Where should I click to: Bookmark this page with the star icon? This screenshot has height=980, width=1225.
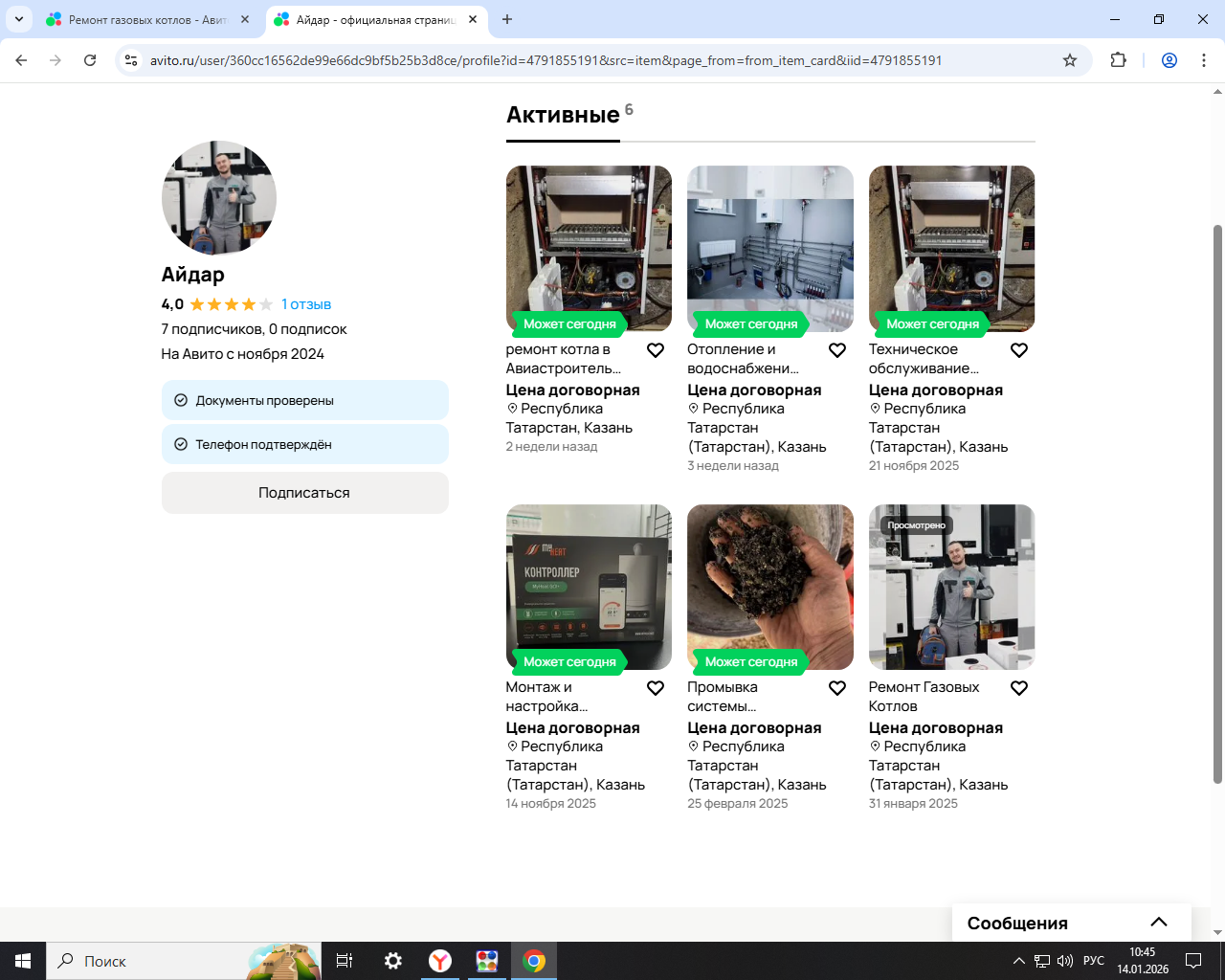pyautogui.click(x=1070, y=60)
